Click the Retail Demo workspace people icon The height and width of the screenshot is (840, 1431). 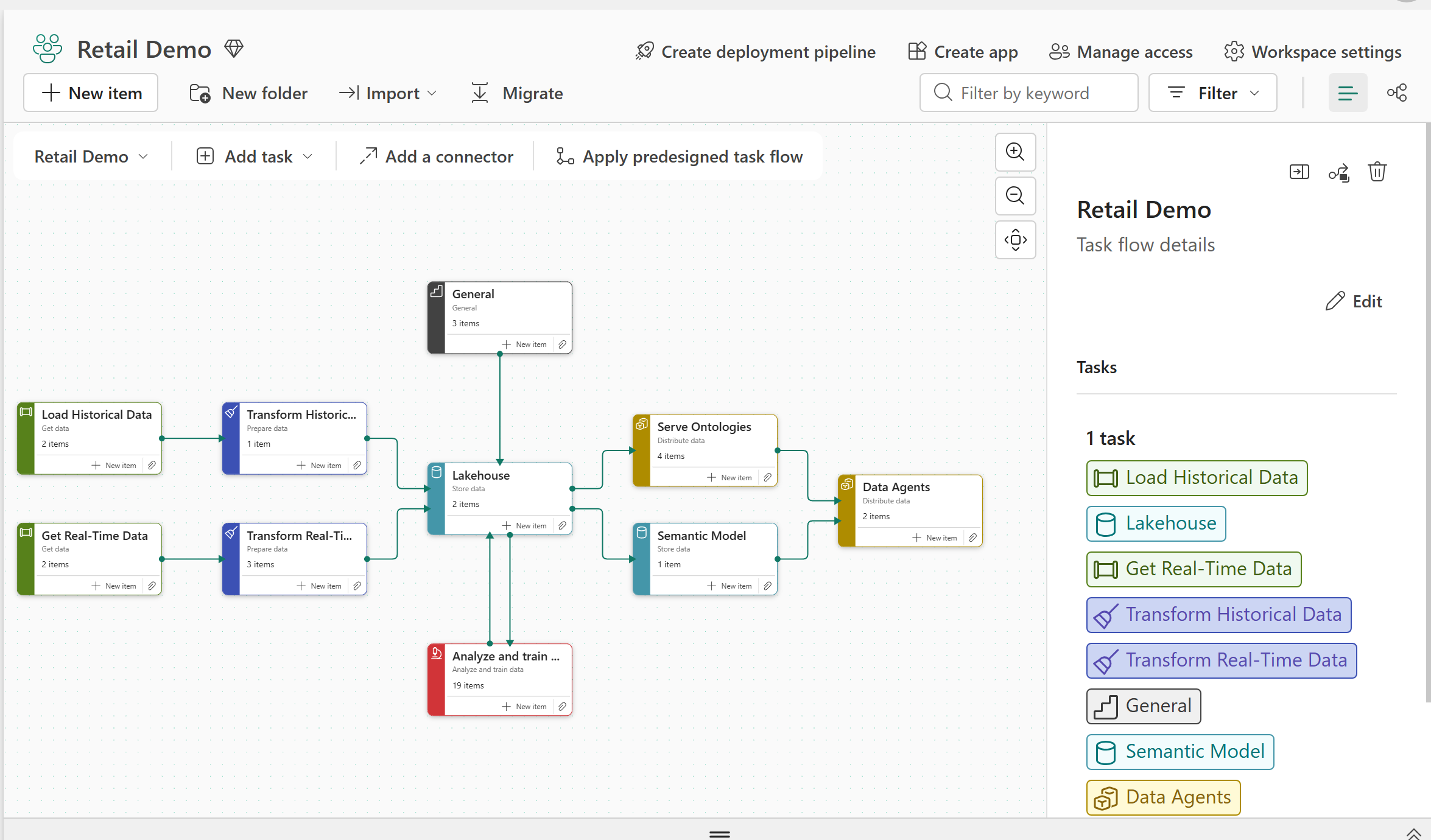pos(47,49)
